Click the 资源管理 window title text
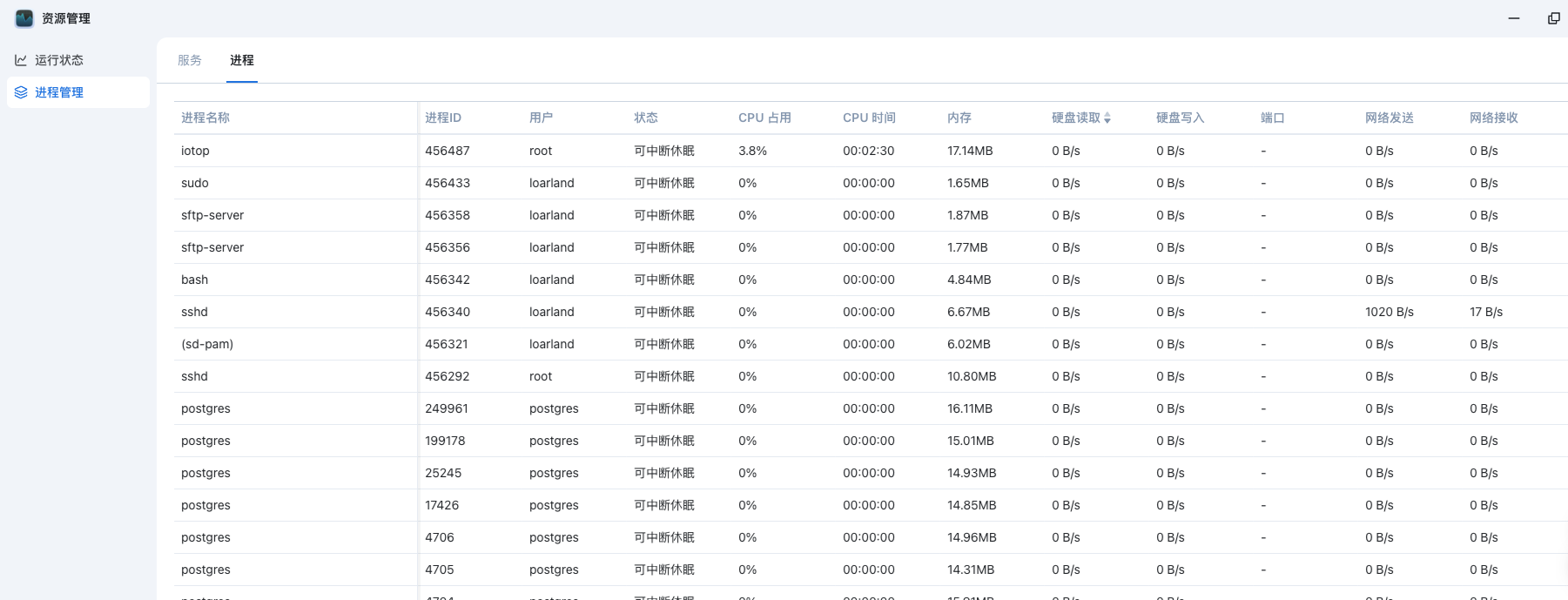This screenshot has width=1568, height=600. pyautogui.click(x=66, y=18)
